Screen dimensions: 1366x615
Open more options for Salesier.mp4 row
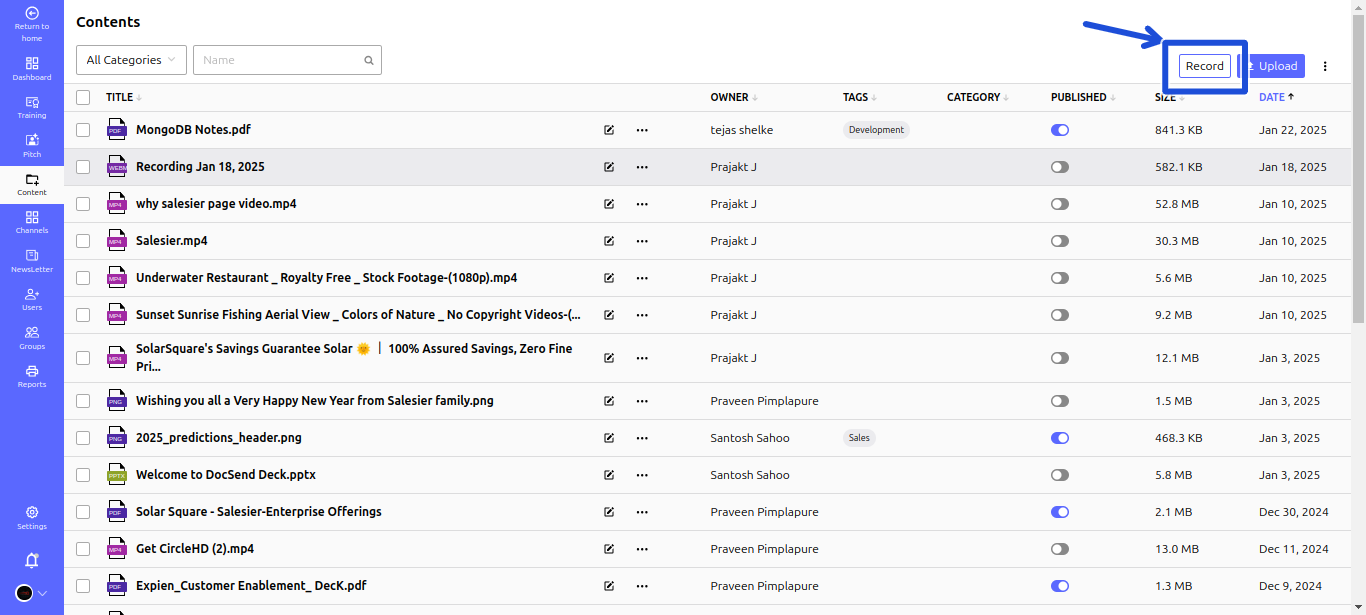click(x=642, y=241)
